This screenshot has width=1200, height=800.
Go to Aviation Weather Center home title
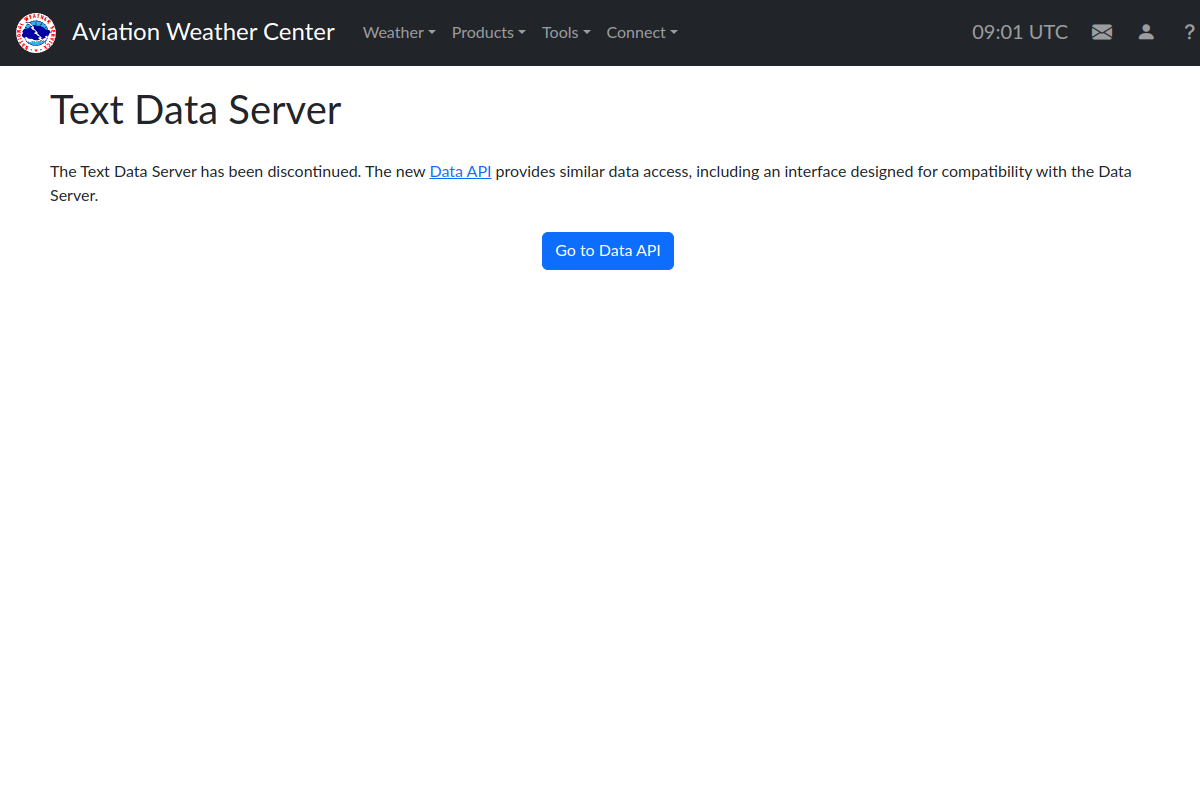tap(203, 32)
